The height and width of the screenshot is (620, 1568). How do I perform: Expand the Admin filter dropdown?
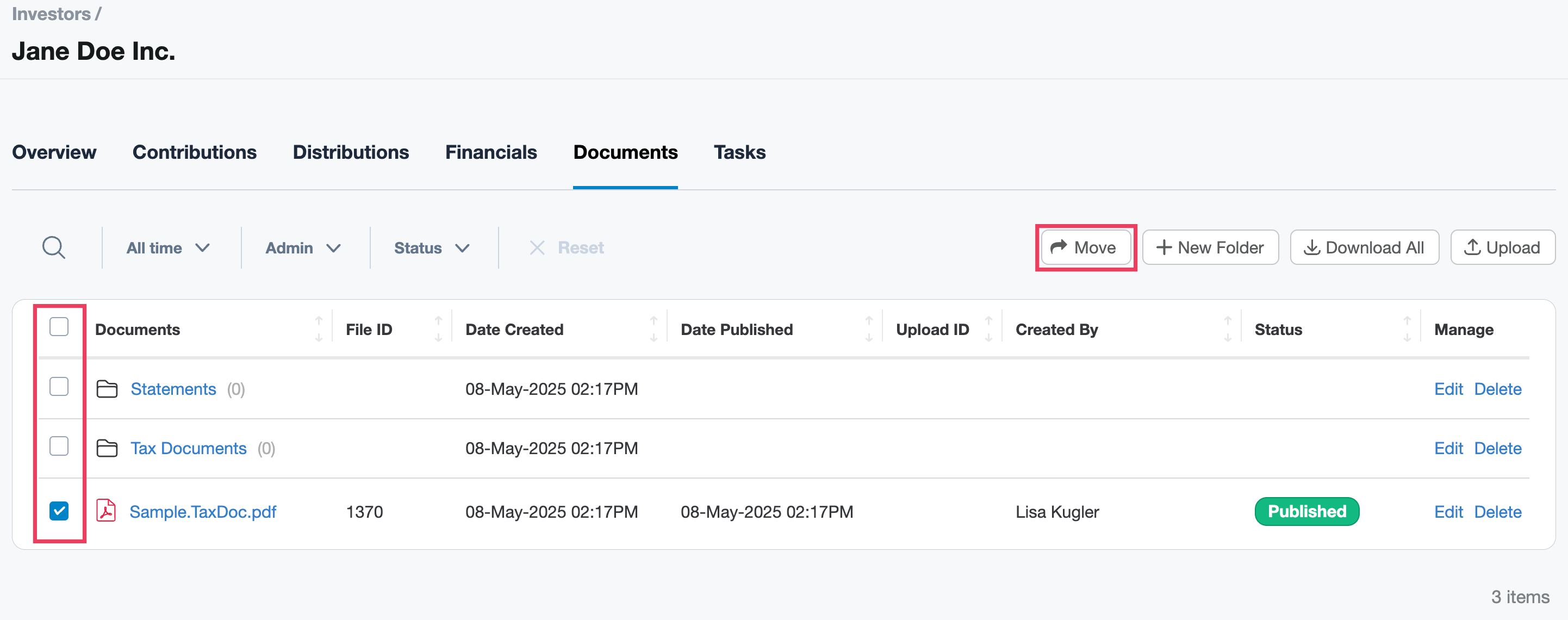point(302,248)
